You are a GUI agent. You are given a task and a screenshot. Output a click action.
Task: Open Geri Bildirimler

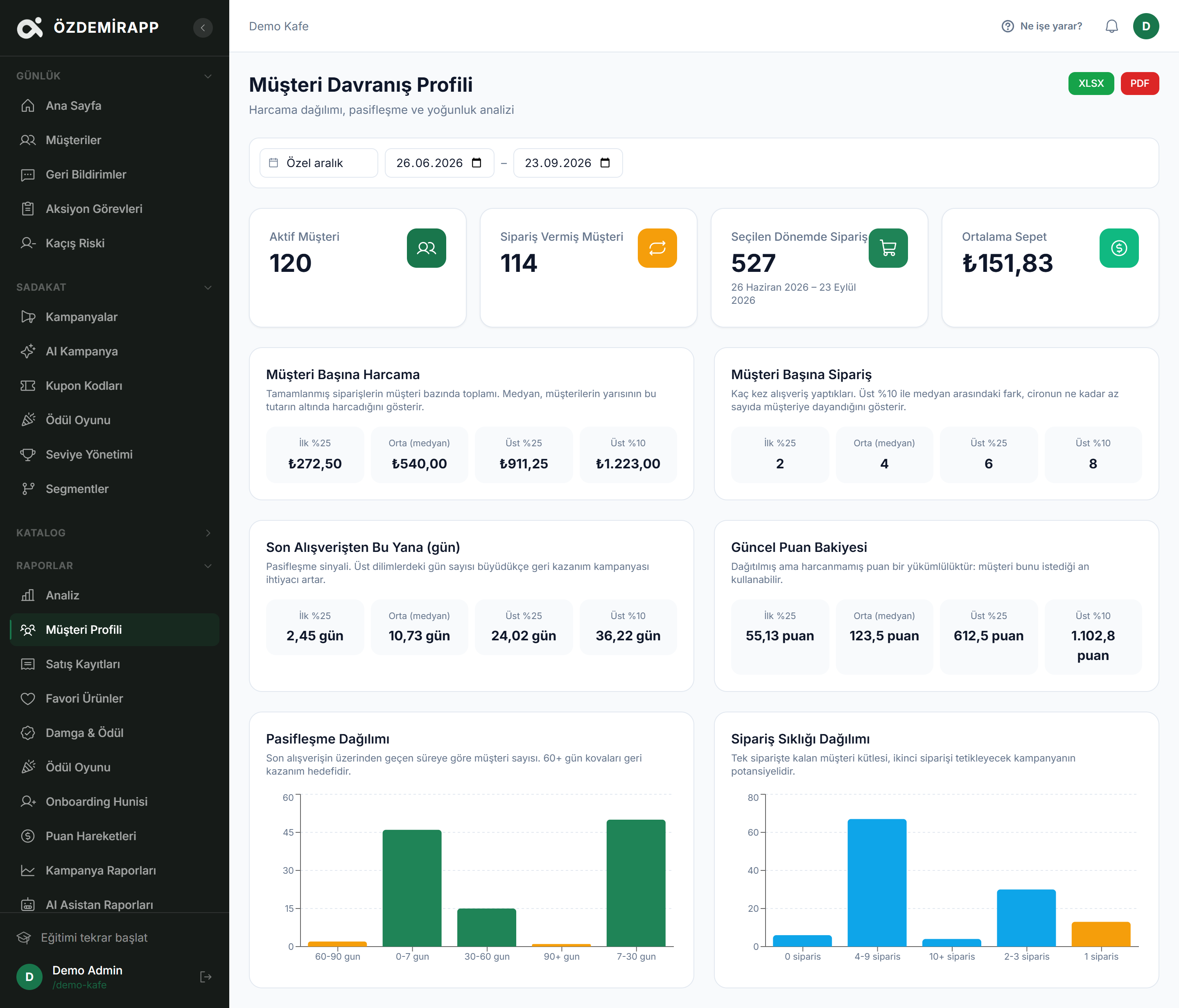[114, 175]
